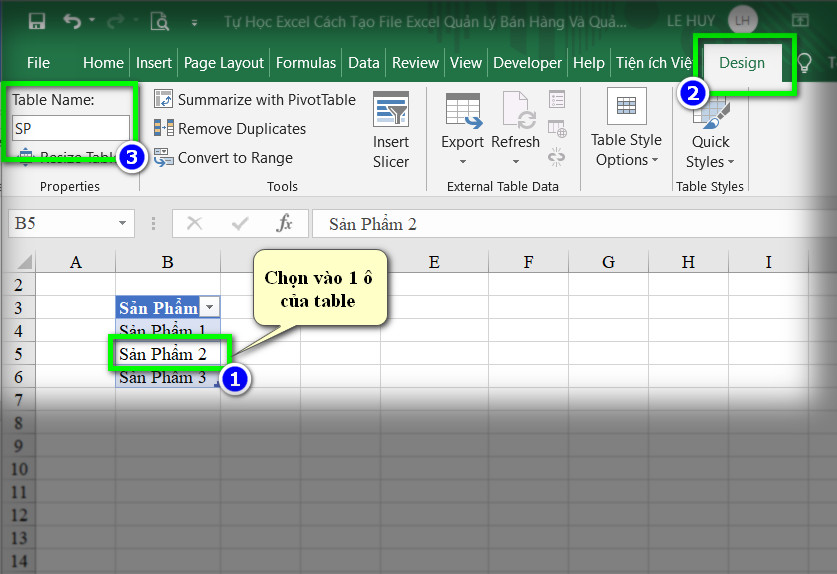Click the Sản Phẩm table header cell
The height and width of the screenshot is (574, 837).
coord(168,308)
